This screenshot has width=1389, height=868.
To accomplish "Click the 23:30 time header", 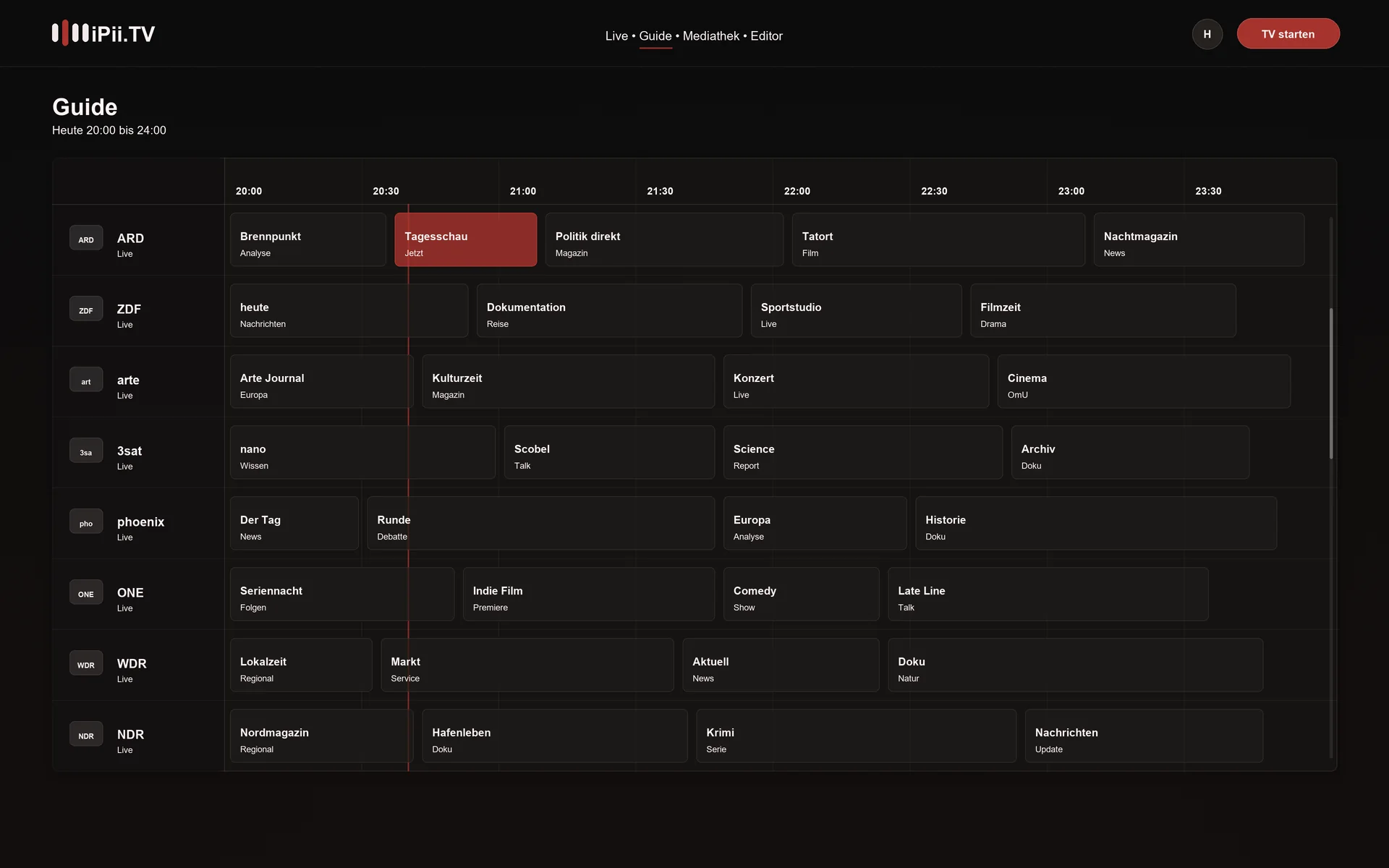I will point(1208,191).
